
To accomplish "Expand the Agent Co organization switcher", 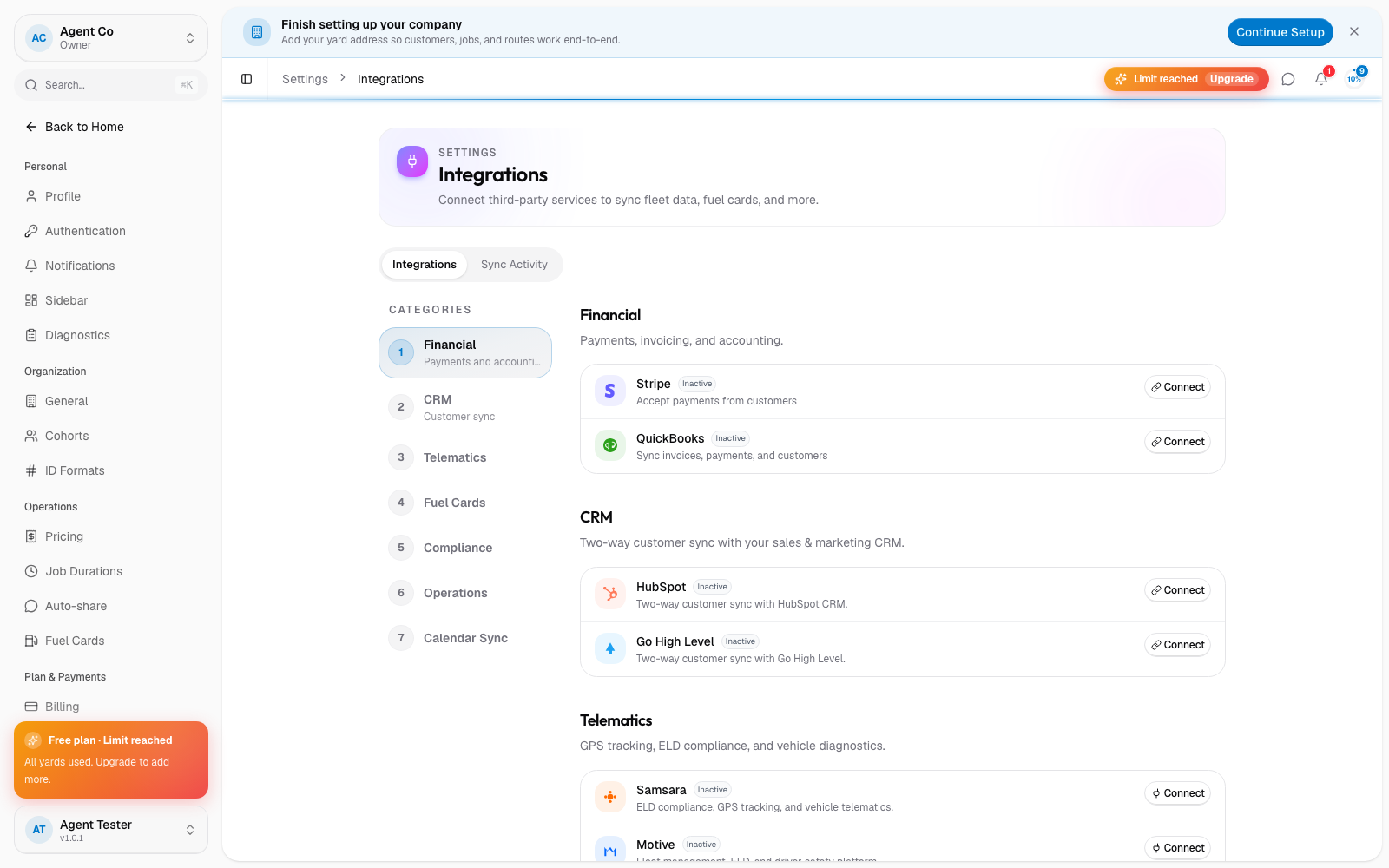I will 111,38.
